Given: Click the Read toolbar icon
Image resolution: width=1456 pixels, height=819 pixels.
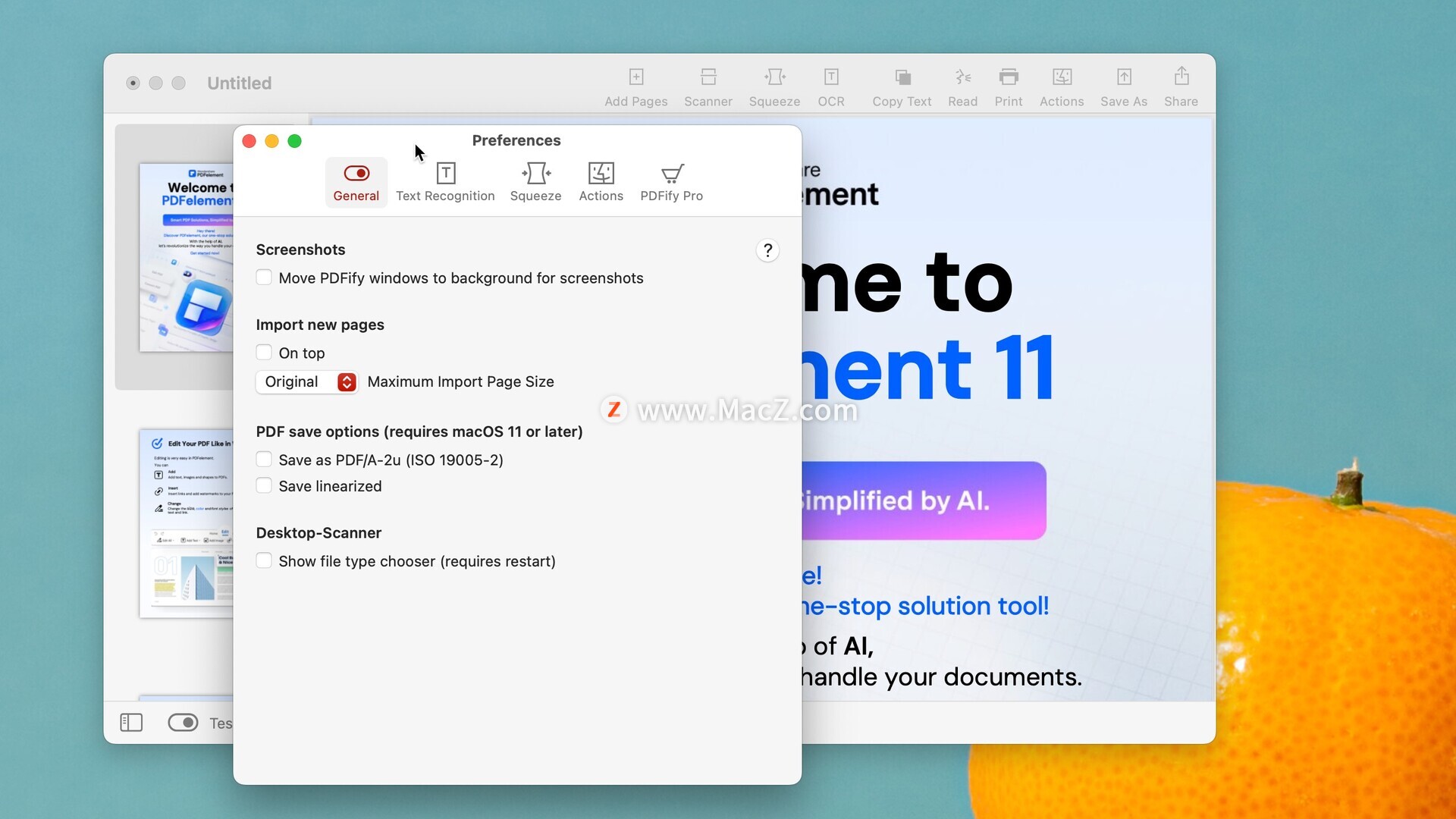Looking at the screenshot, I should tap(962, 77).
